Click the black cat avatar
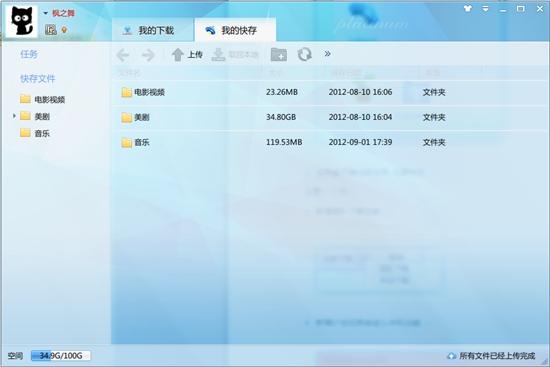 (22, 21)
